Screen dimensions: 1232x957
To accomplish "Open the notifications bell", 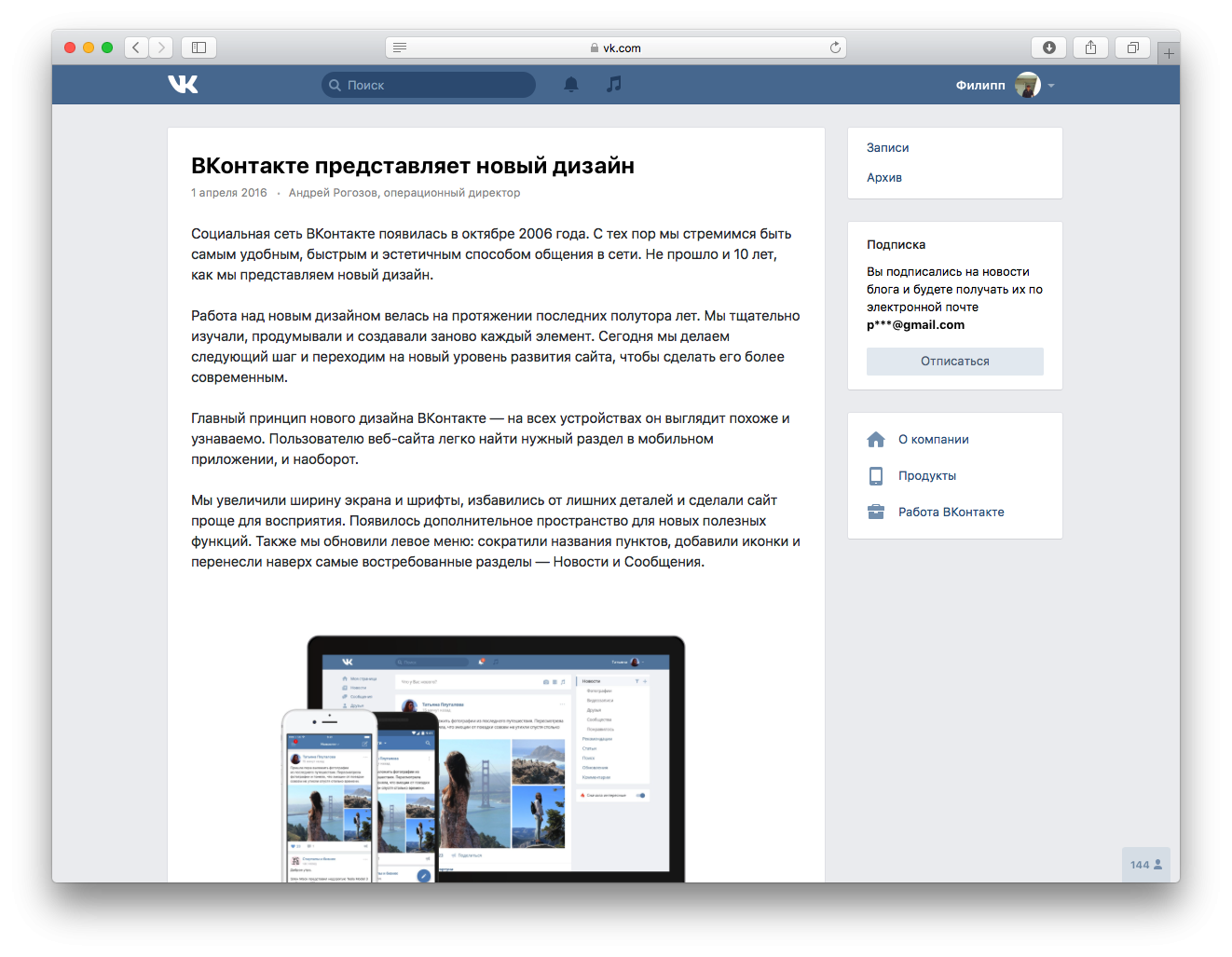I will pos(571,85).
